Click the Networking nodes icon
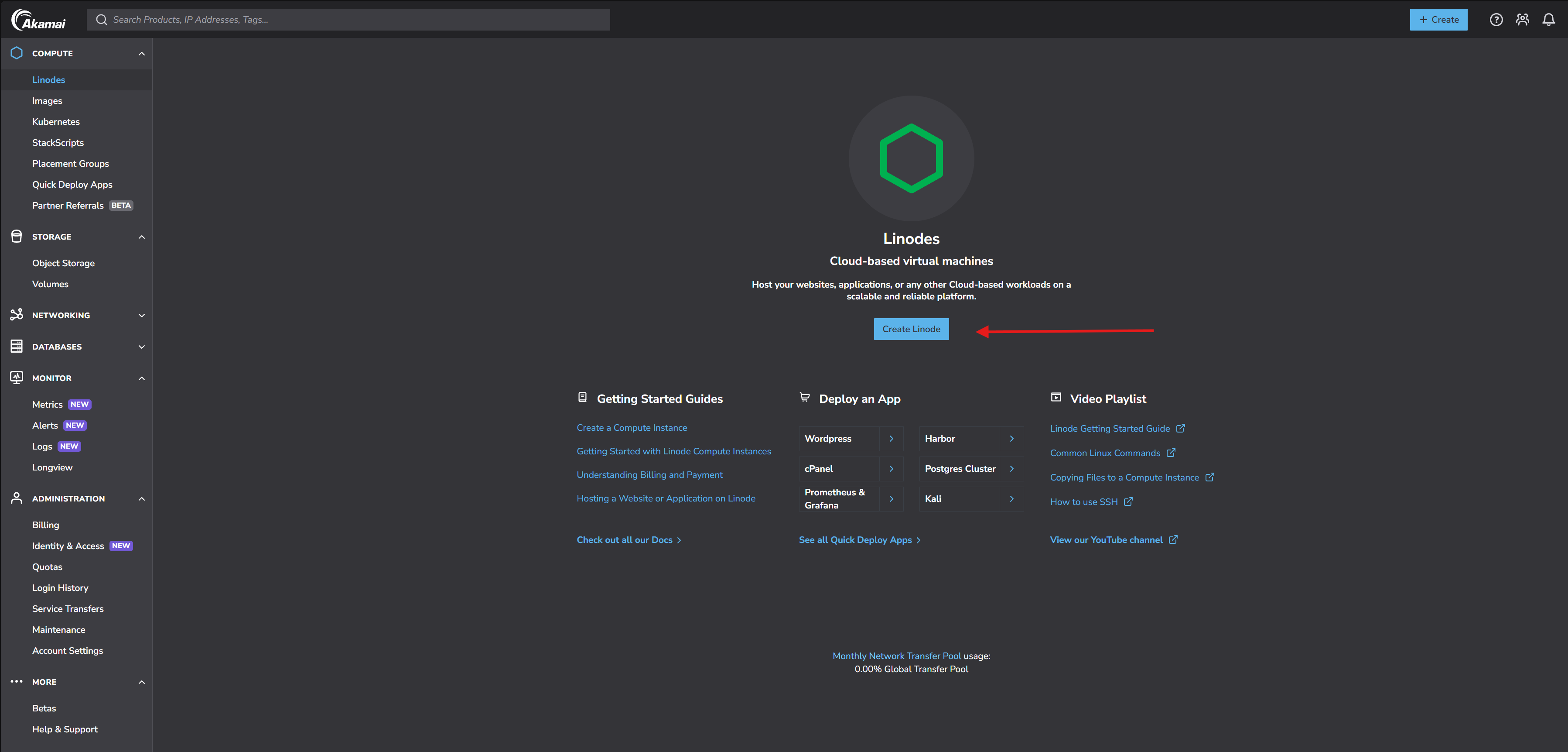This screenshot has height=752, width=1568. click(17, 315)
